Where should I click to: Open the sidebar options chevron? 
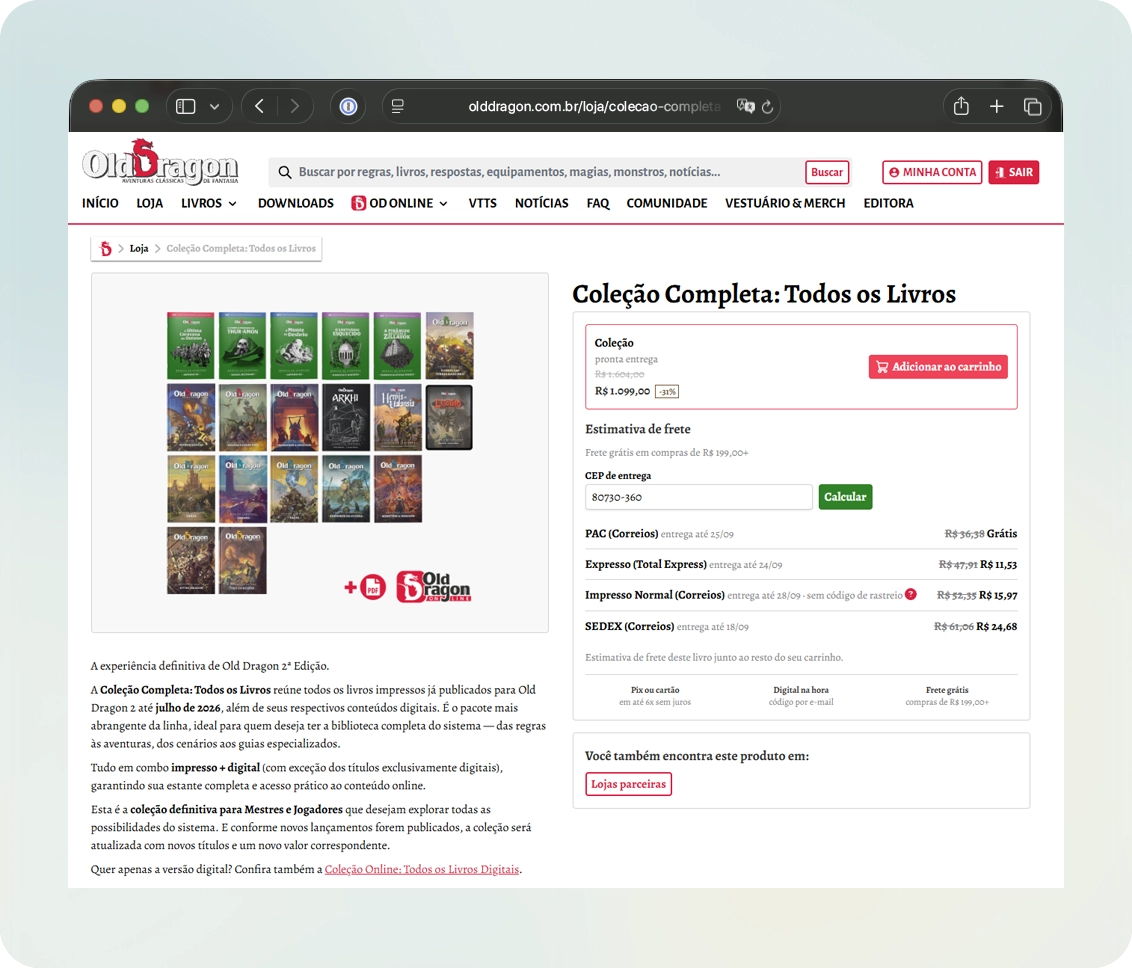coord(214,107)
